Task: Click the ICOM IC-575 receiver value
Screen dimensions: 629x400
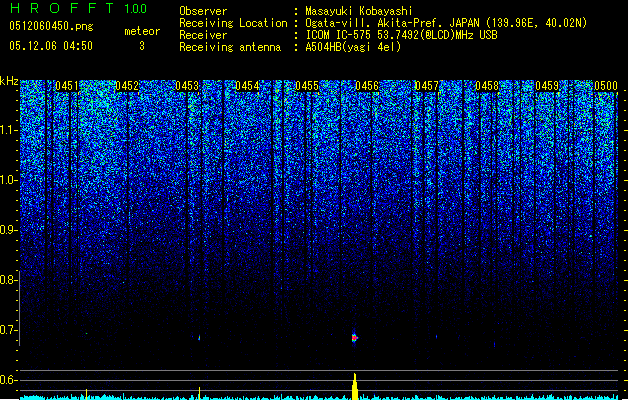Action: (x=401, y=35)
